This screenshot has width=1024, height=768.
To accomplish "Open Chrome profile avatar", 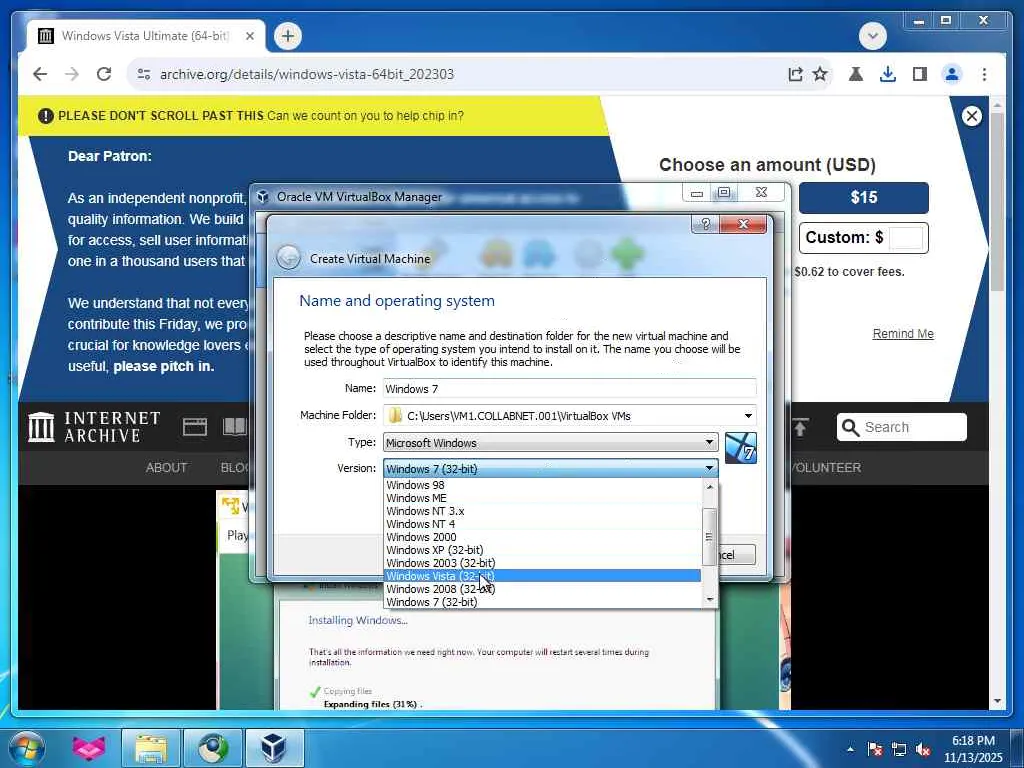I will coord(952,74).
